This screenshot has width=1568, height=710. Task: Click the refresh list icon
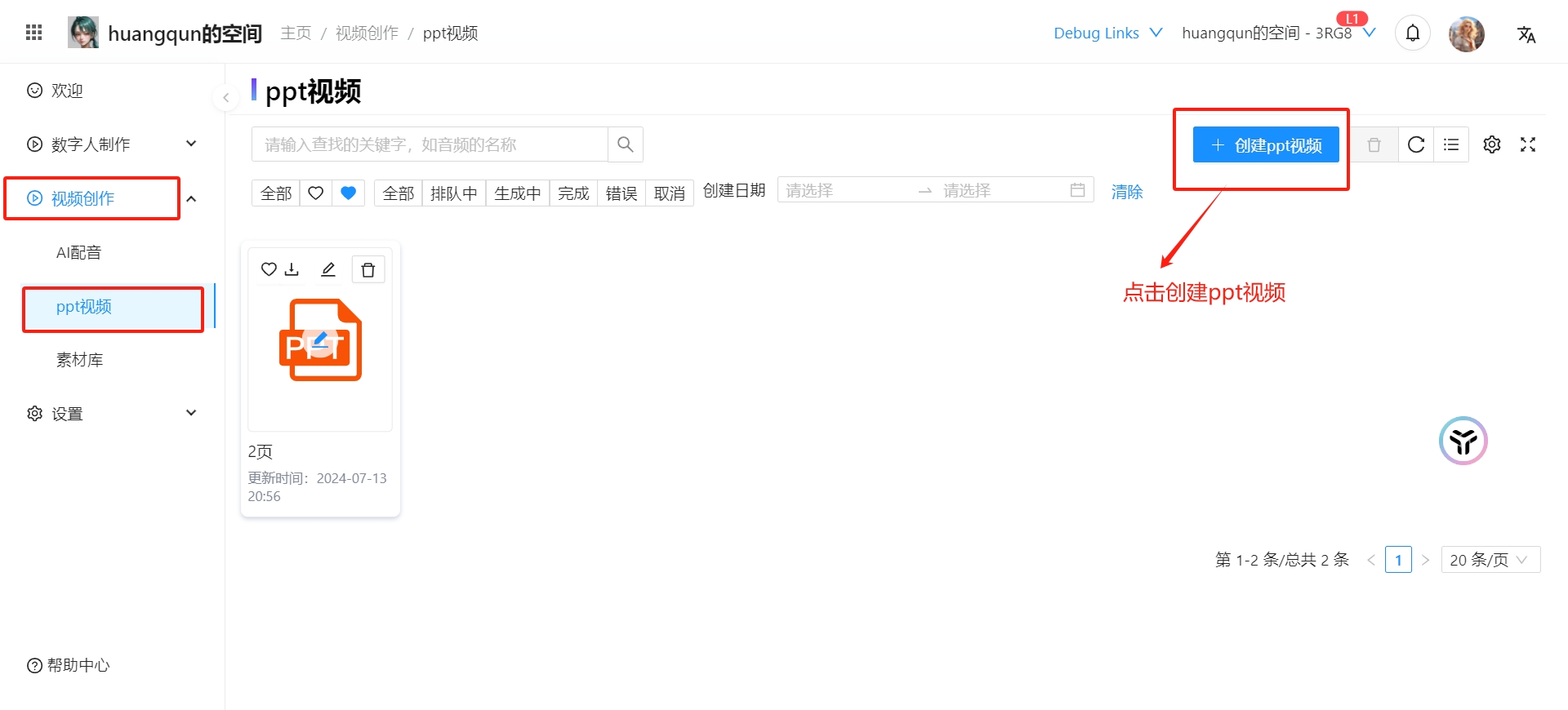coord(1416,144)
